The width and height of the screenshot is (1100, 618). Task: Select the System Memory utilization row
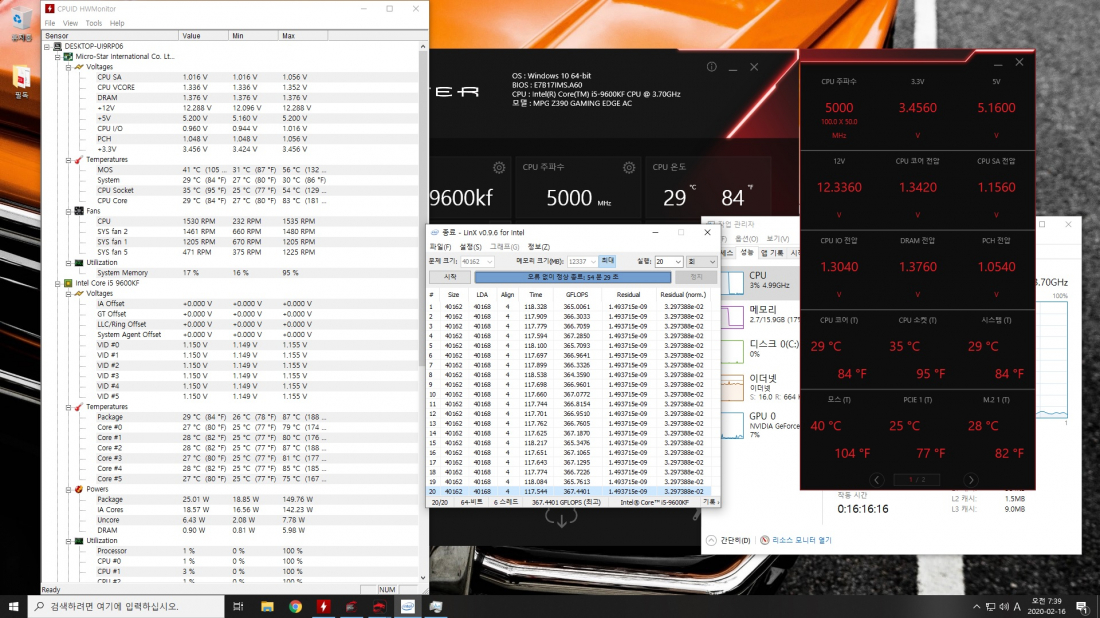232,273
